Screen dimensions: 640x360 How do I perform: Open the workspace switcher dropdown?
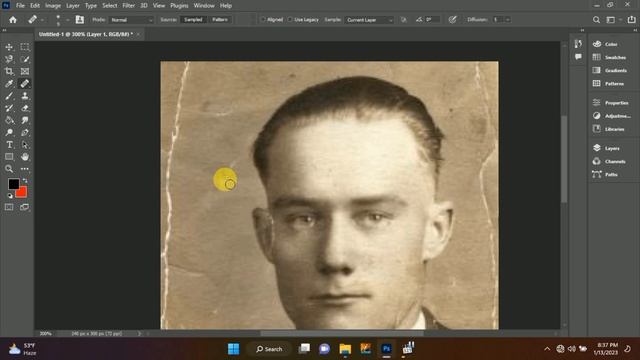coord(613,20)
